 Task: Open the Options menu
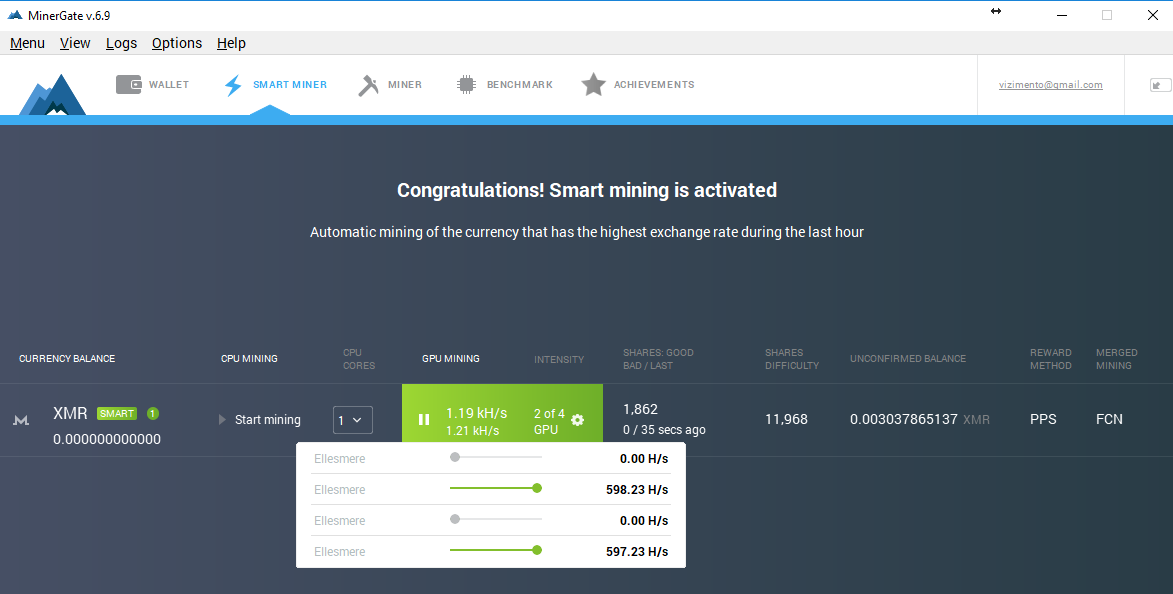[177, 43]
